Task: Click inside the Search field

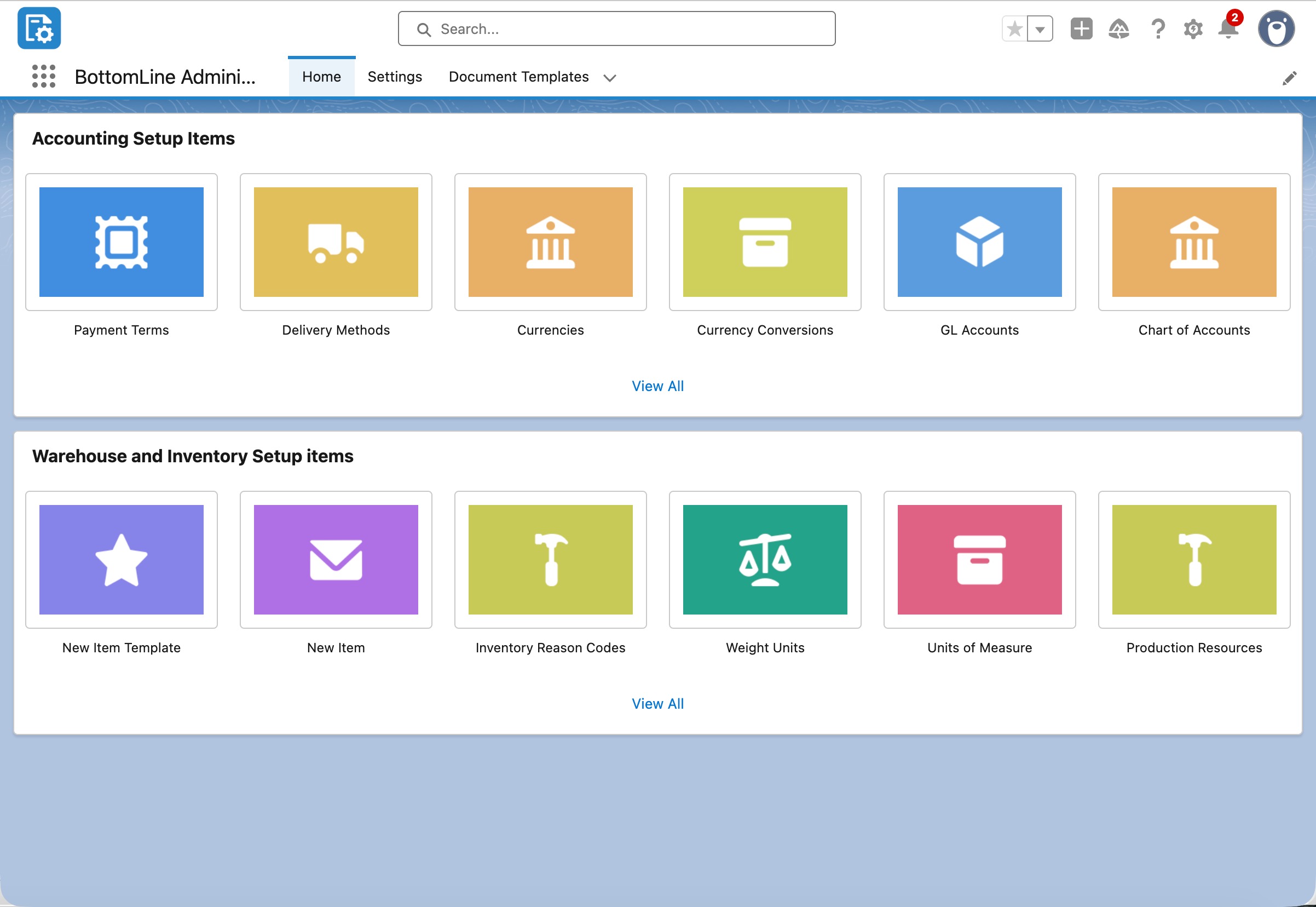Action: 616,28
